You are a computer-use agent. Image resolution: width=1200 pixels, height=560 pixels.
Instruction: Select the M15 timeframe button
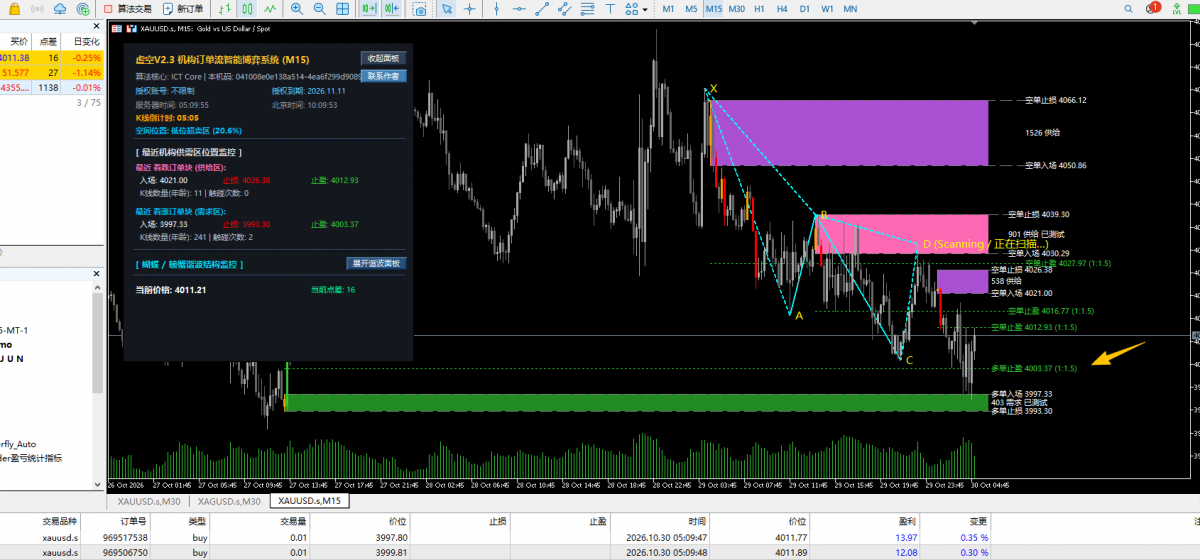tap(714, 9)
